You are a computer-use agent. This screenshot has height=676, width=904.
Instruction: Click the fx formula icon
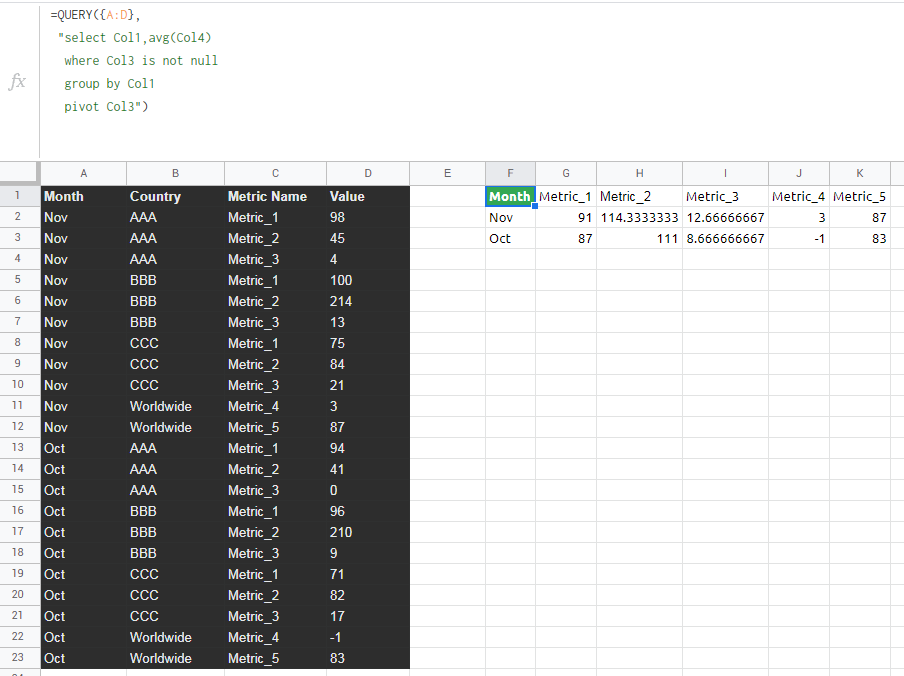pos(17,82)
